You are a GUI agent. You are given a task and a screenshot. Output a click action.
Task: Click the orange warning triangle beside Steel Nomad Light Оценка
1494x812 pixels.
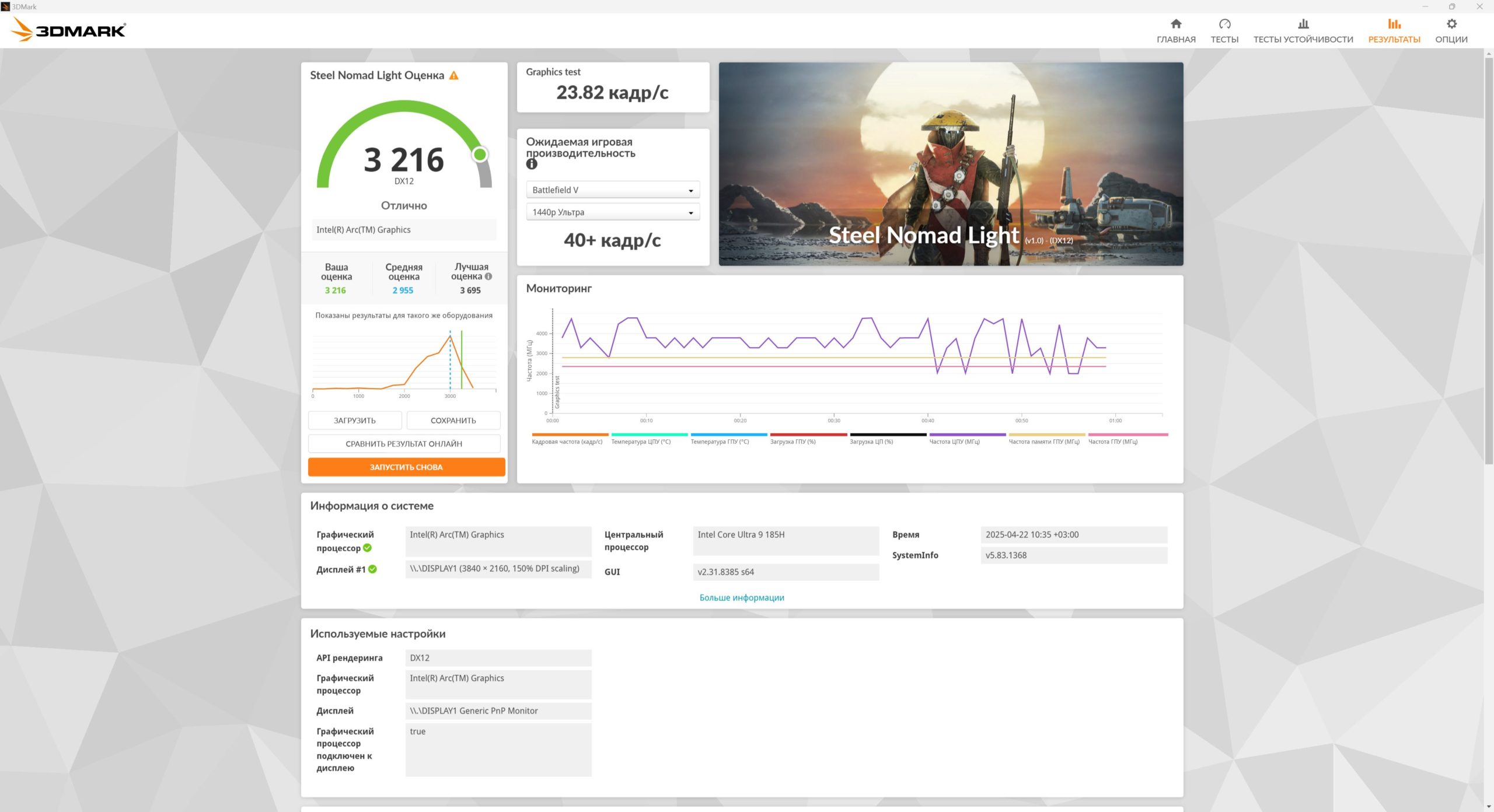453,75
